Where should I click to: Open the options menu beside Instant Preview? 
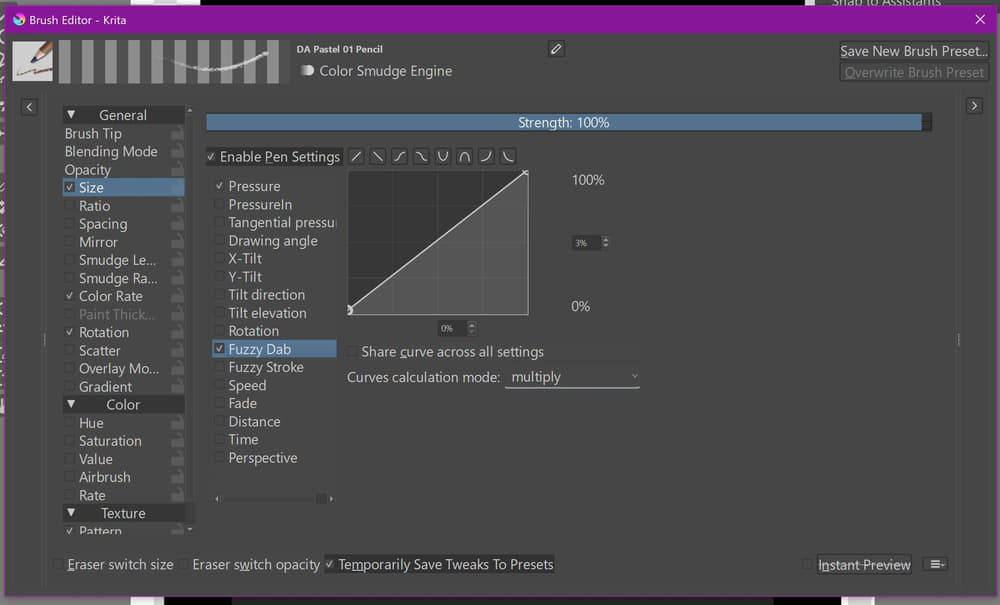click(x=935, y=565)
